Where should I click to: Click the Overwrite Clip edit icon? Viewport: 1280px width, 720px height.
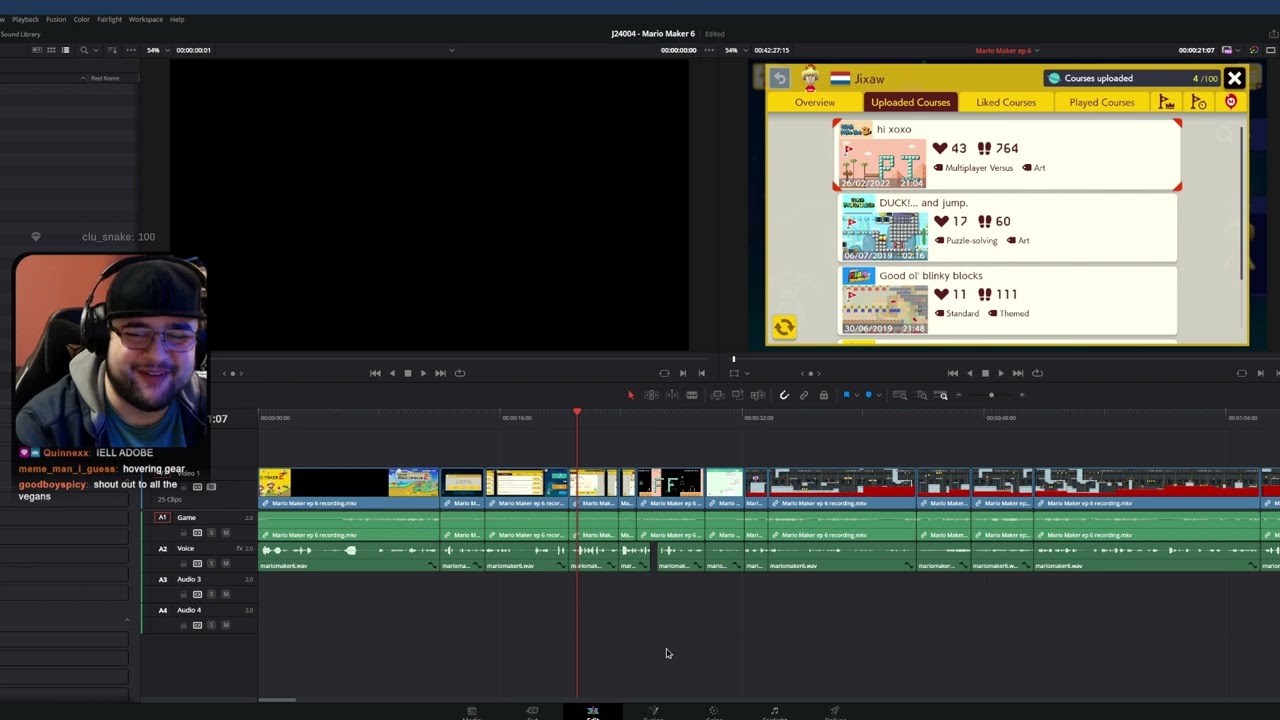tap(738, 395)
